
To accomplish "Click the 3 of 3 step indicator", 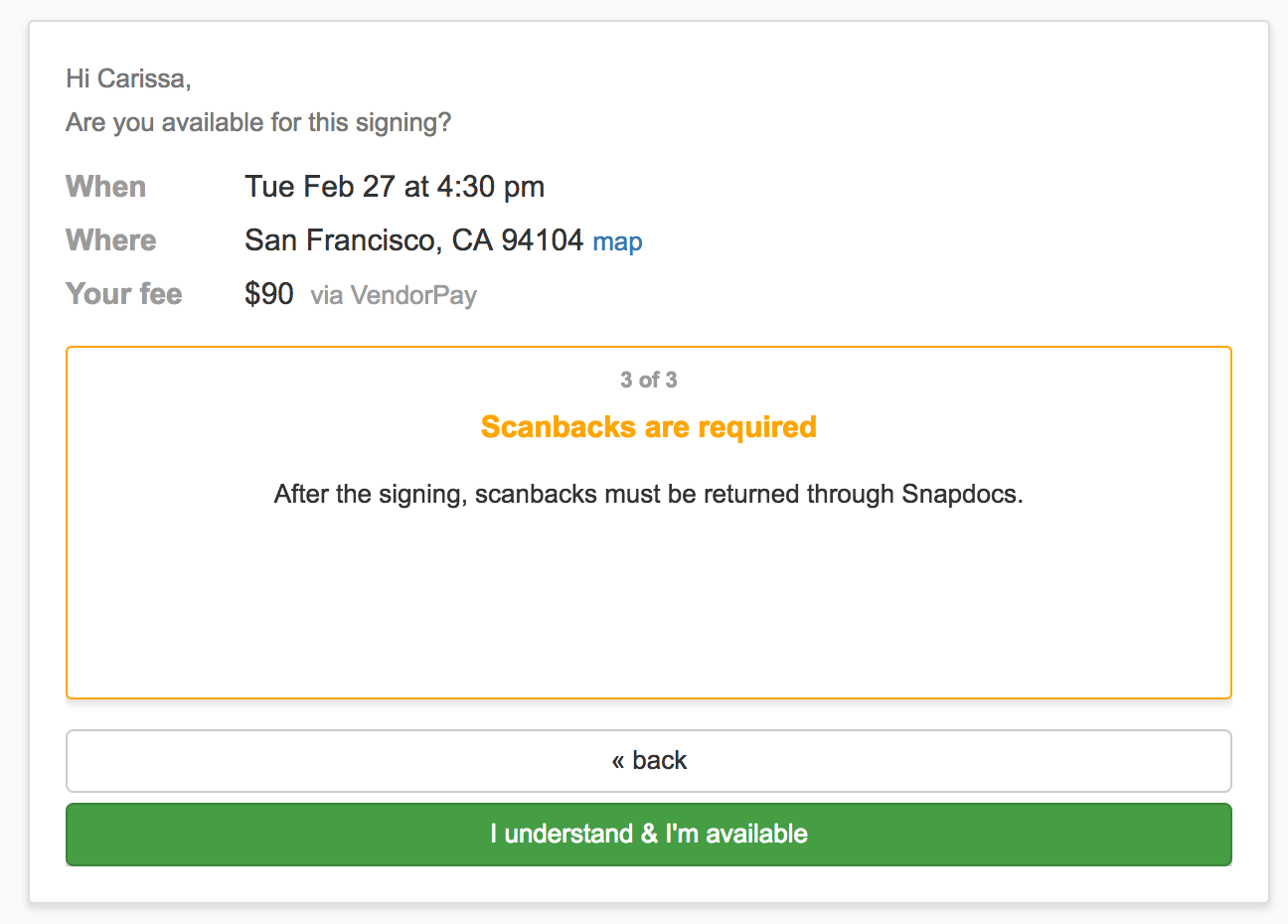I will 647,380.
